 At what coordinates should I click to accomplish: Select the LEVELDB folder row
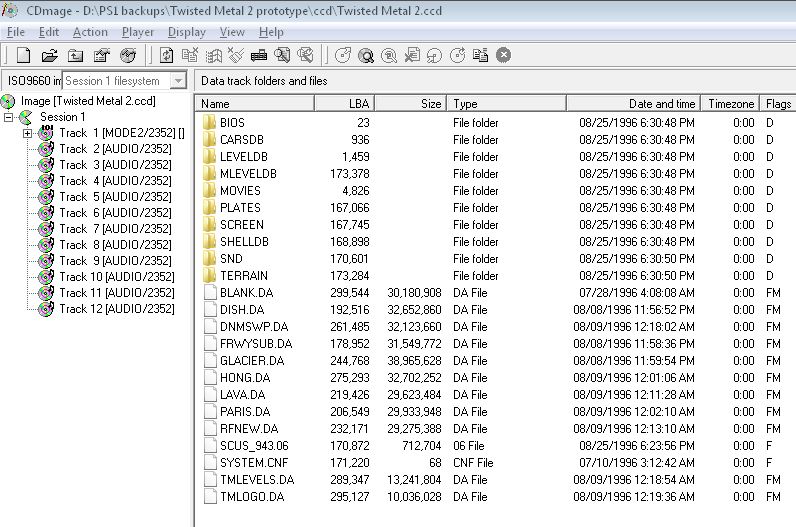pos(495,156)
